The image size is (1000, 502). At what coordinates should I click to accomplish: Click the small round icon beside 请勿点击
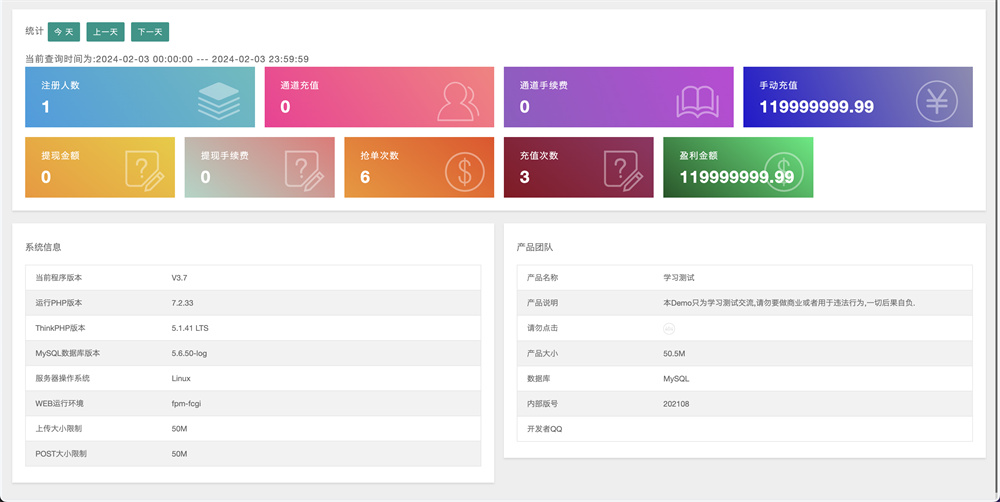click(669, 328)
